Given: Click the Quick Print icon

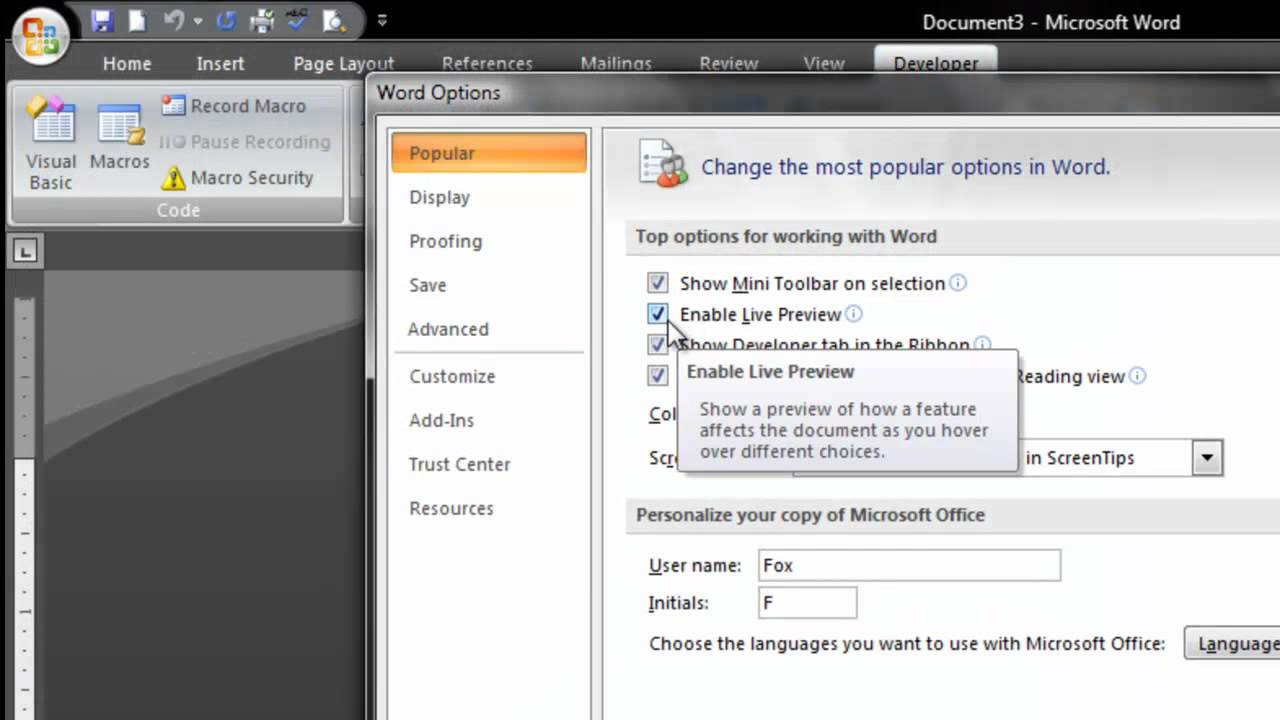Looking at the screenshot, I should click(262, 20).
